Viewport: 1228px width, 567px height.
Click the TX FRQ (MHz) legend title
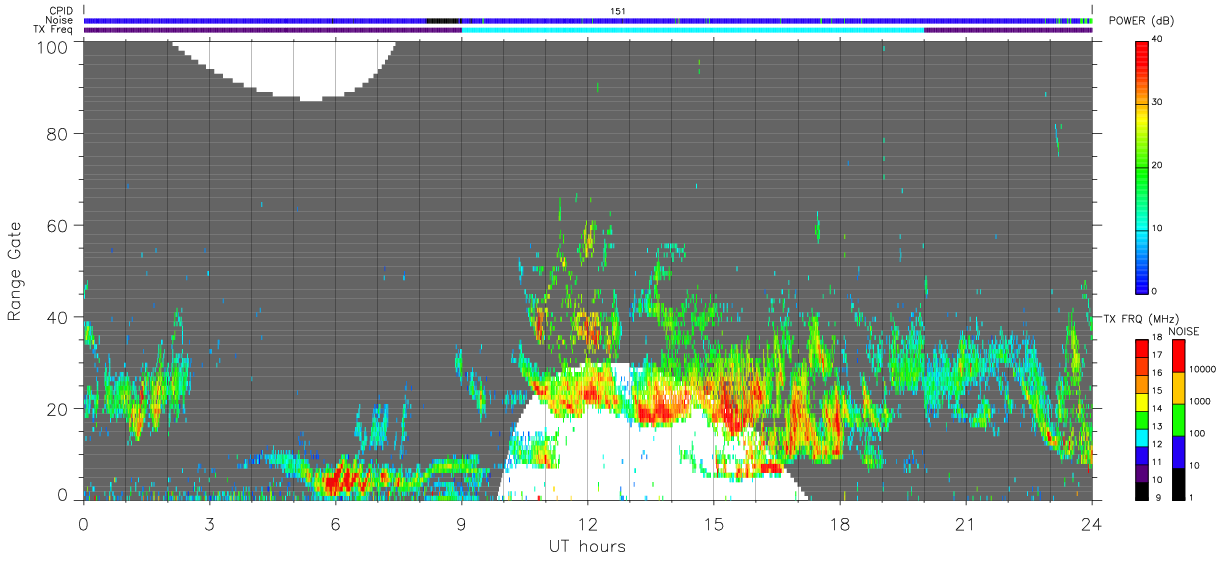pos(1142,320)
